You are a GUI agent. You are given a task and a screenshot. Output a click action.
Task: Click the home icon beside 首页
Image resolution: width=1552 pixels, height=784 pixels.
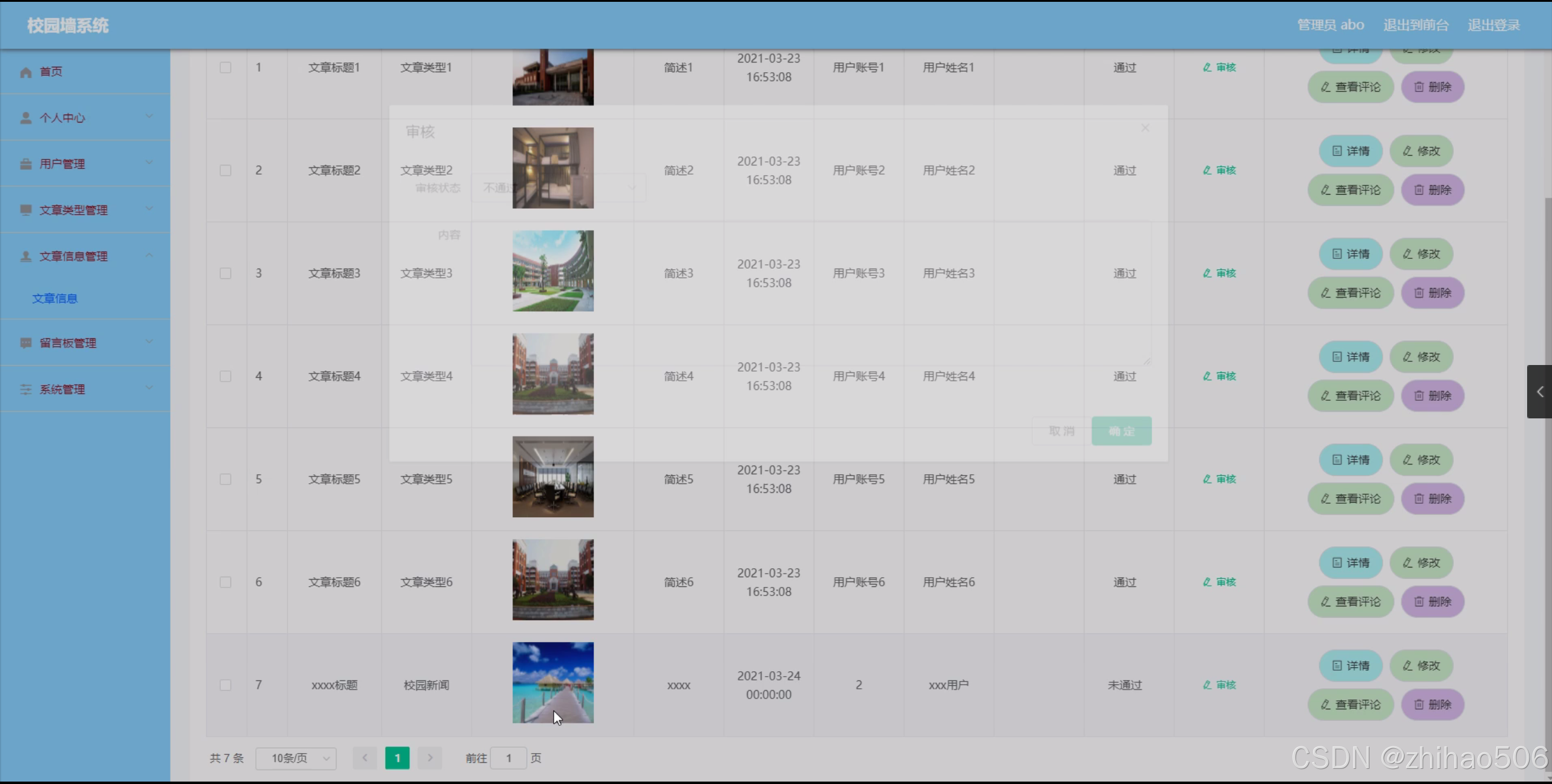(25, 72)
